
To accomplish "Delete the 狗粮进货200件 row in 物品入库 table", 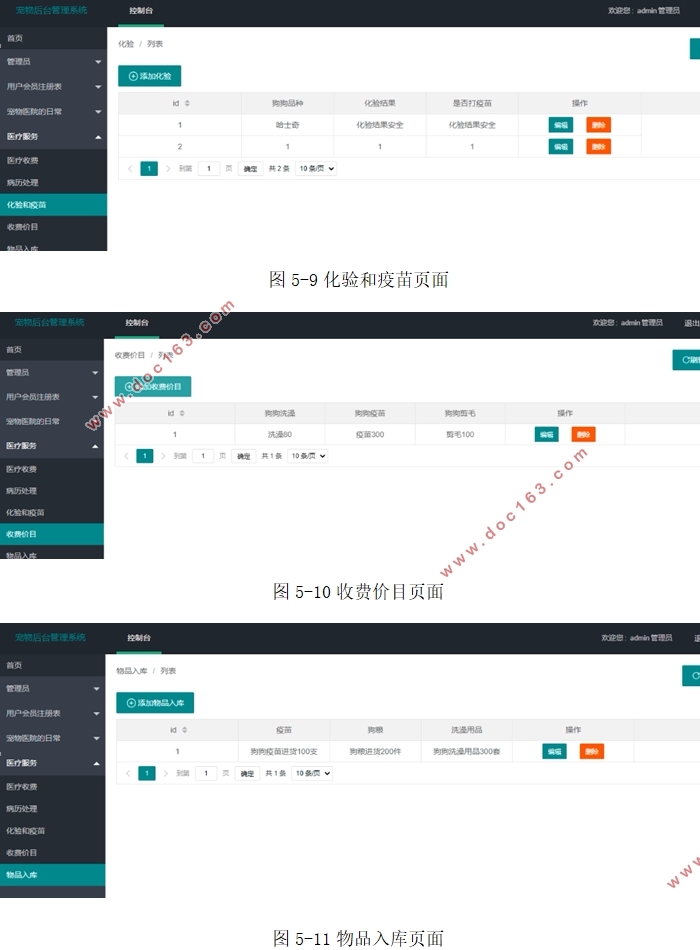I will click(x=592, y=751).
